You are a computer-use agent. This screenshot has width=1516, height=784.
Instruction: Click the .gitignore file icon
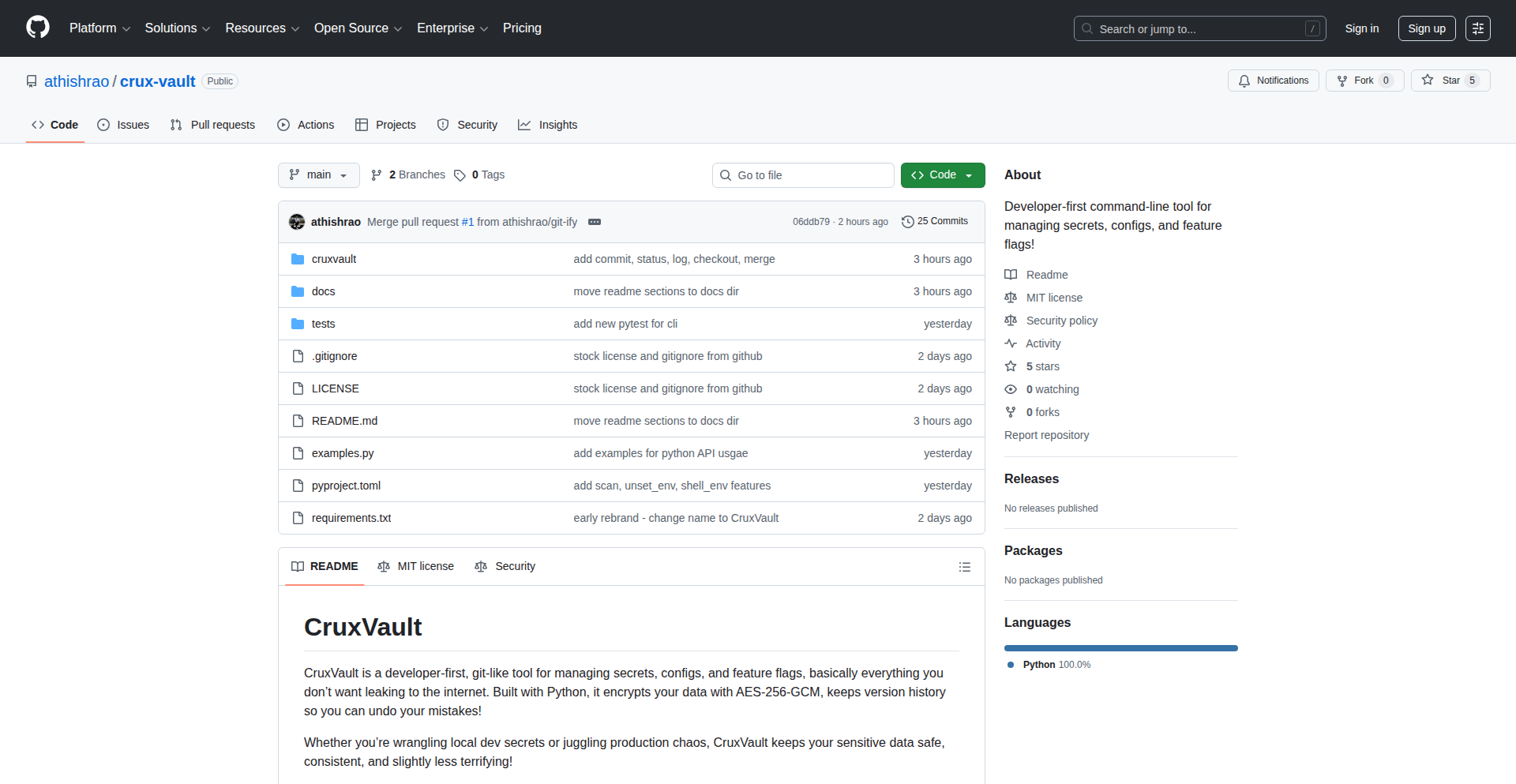tap(298, 356)
